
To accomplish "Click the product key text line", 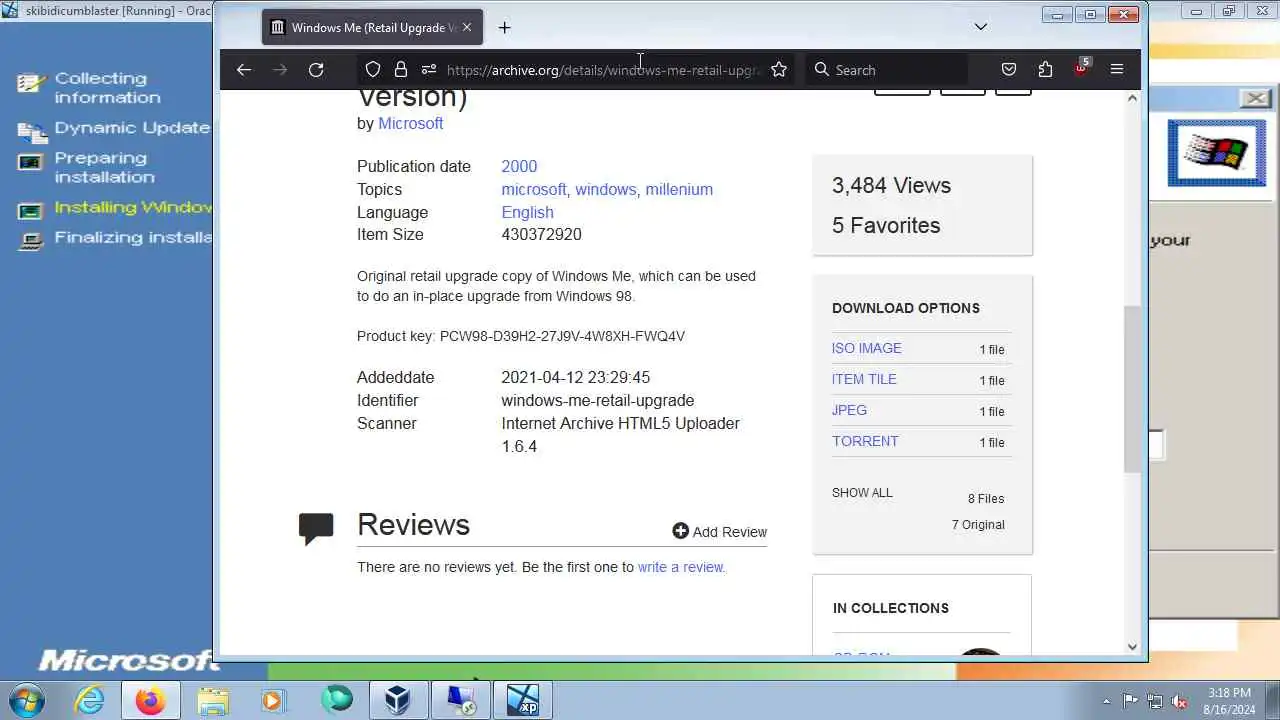I will point(521,336).
